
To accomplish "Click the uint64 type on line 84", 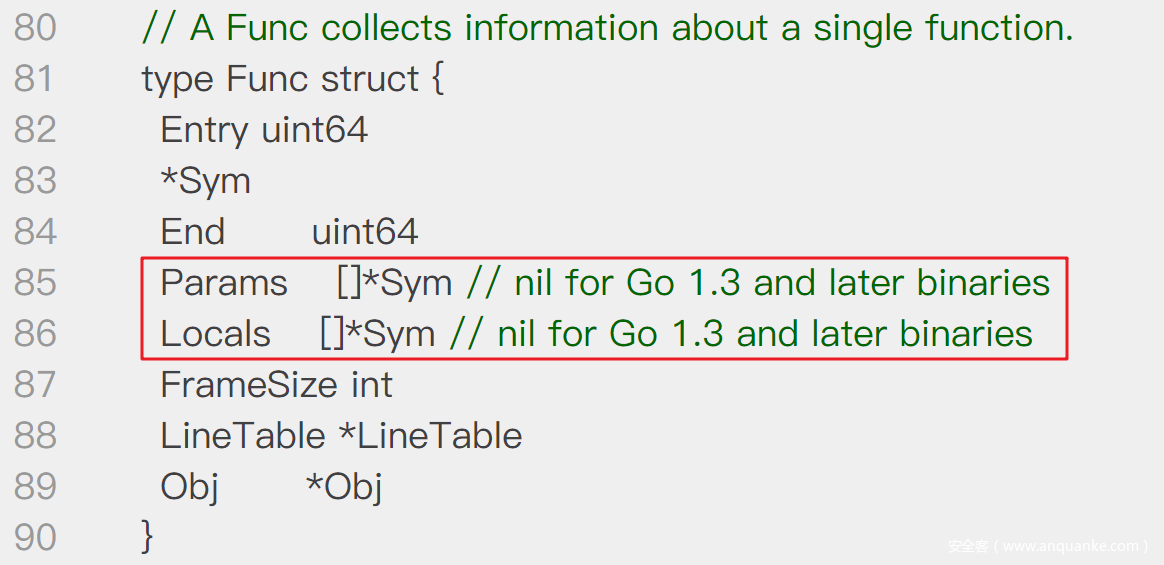I will 364,232.
